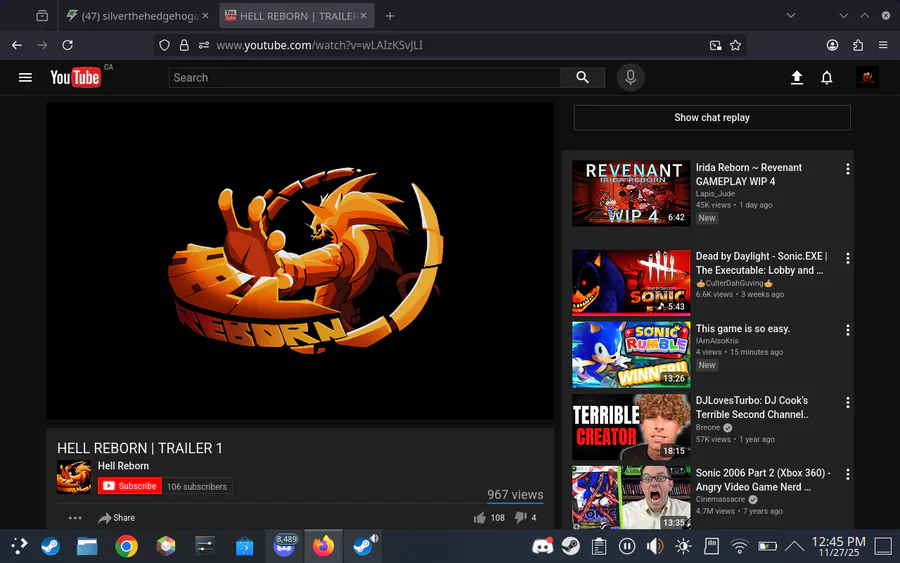
Task: Click into the YouTube Search field
Action: coord(364,77)
